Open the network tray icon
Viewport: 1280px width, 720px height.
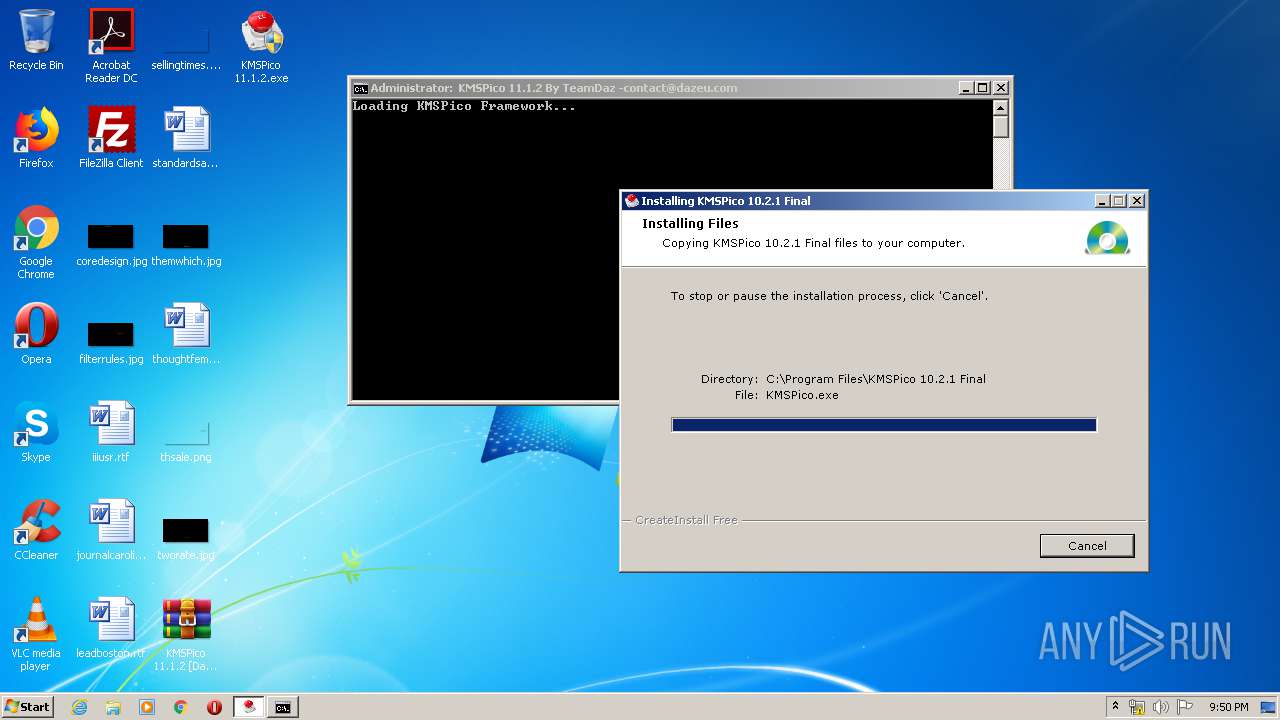coord(1137,707)
